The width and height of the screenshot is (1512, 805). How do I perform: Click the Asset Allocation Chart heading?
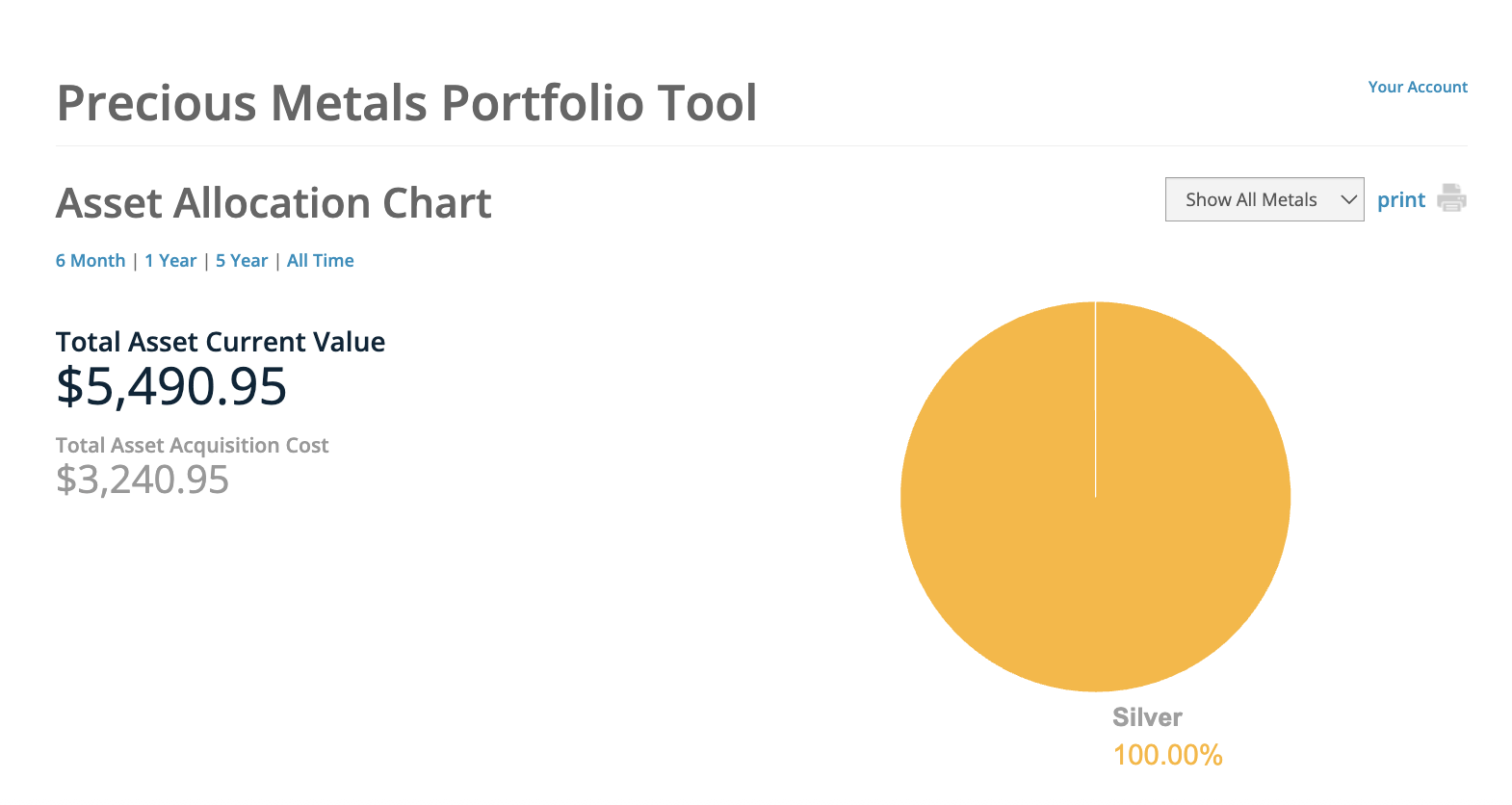(274, 203)
